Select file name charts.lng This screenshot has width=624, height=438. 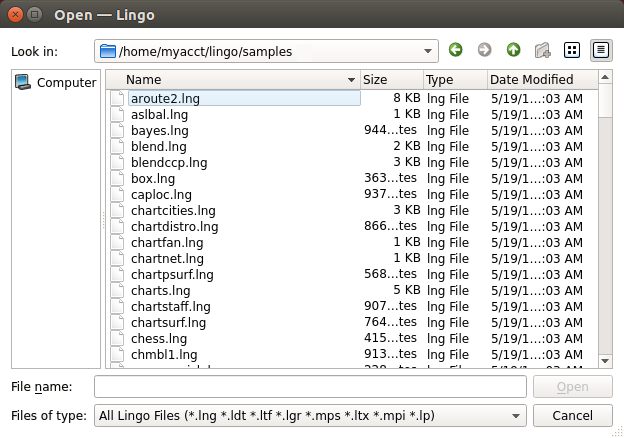pyautogui.click(x=161, y=290)
